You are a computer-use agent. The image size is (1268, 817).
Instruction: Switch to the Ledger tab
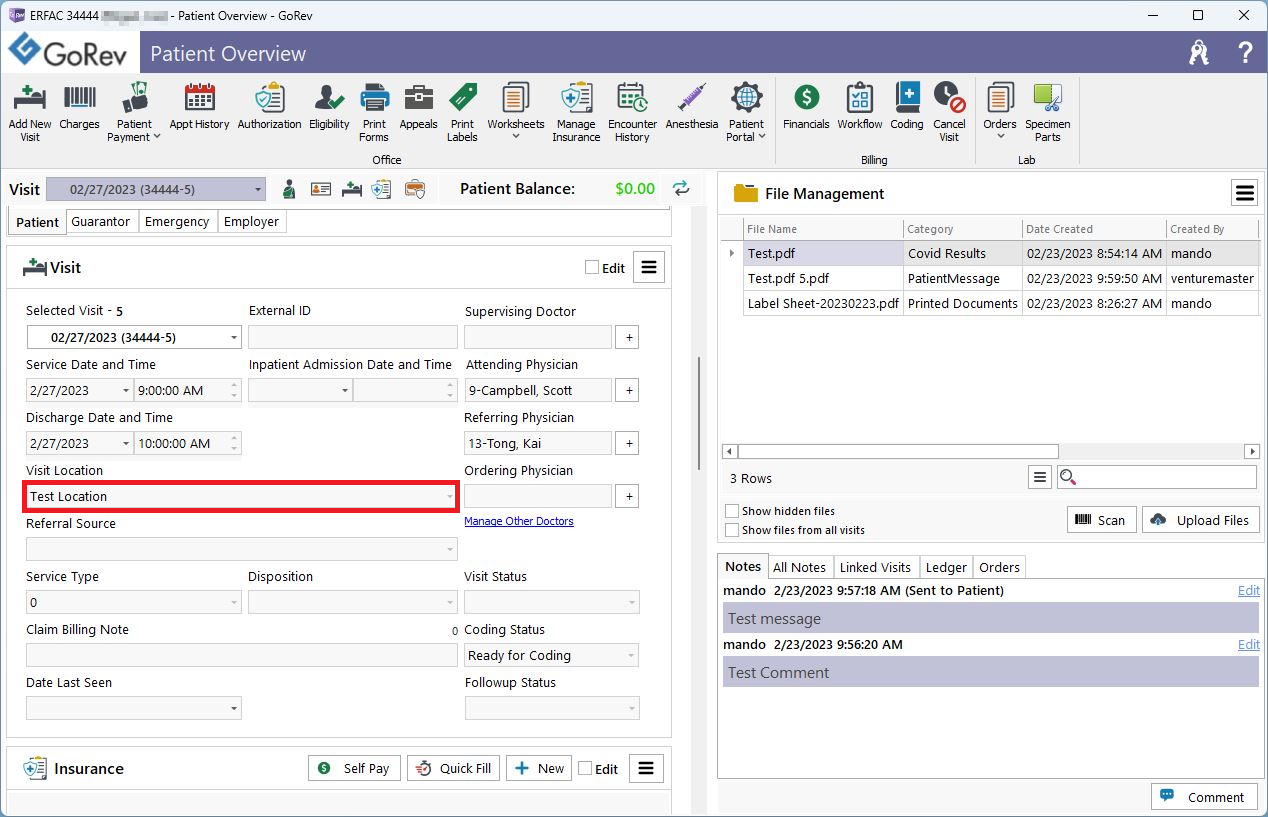tap(946, 567)
